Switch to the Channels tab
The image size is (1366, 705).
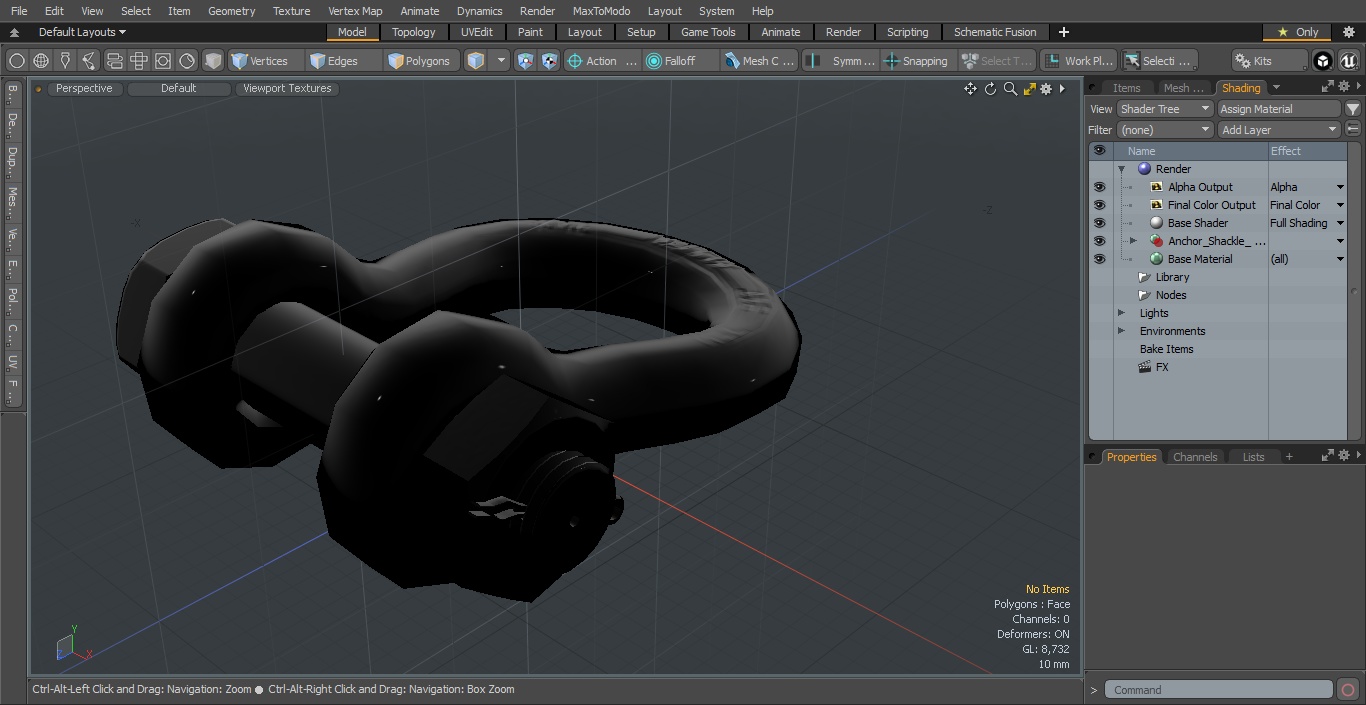(x=1195, y=457)
